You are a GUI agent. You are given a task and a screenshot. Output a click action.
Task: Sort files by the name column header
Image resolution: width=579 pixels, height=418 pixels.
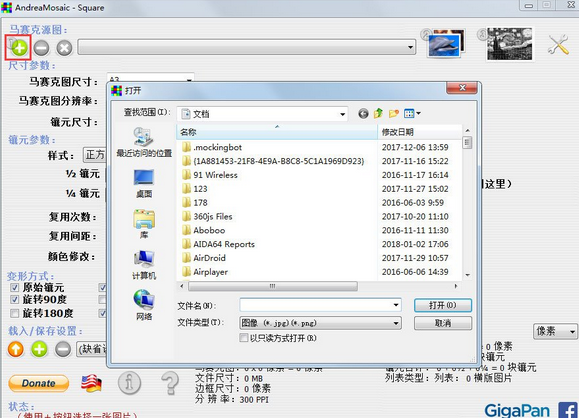[277, 132]
